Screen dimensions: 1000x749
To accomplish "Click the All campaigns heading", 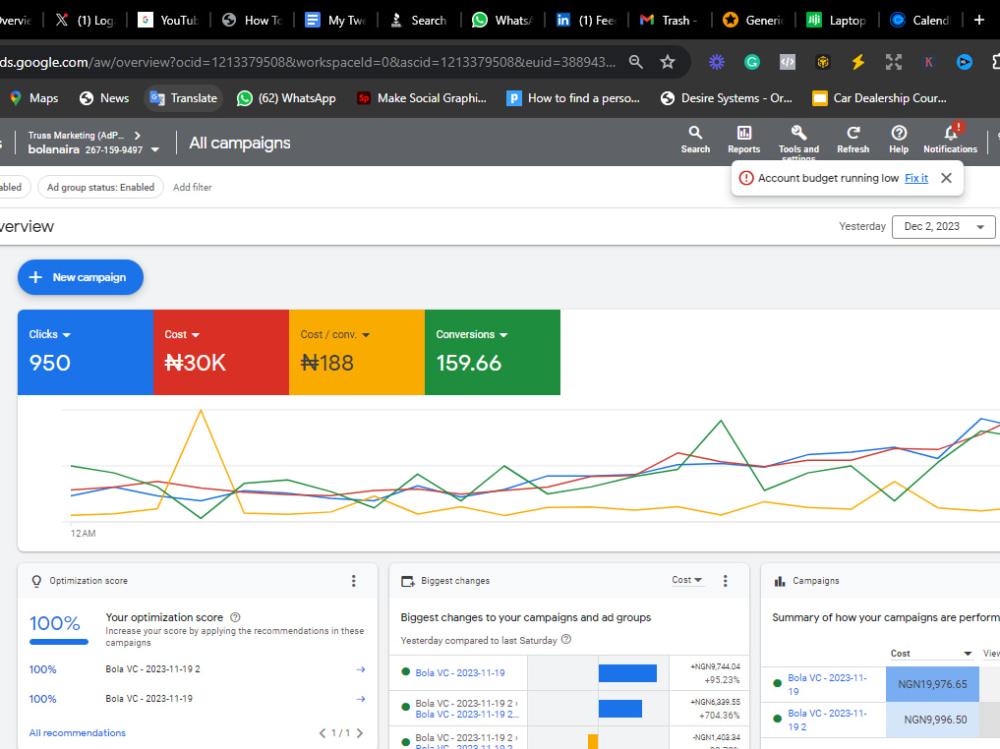I will pos(239,143).
